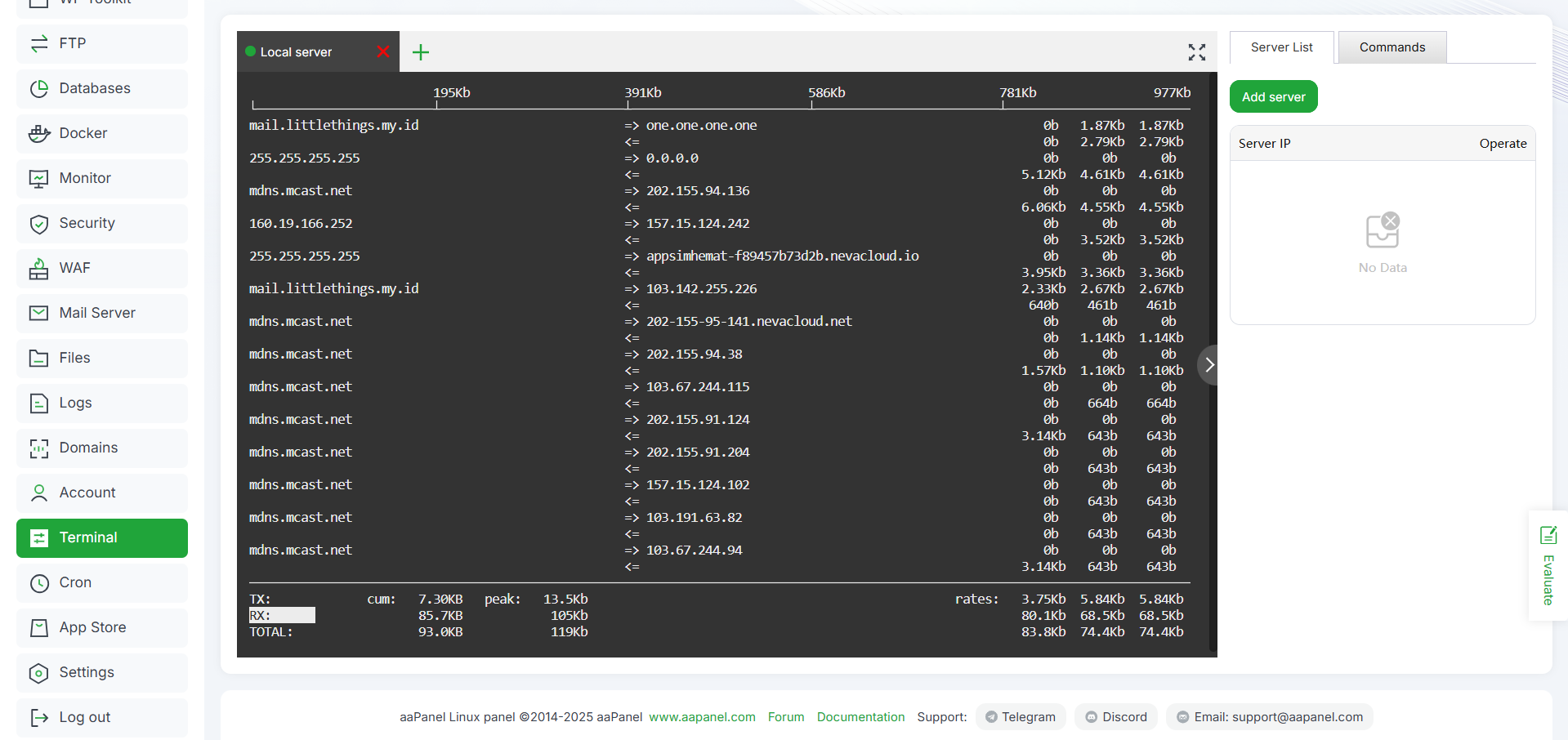The image size is (1568, 740).
Task: Select the Server List tab
Action: click(1282, 47)
